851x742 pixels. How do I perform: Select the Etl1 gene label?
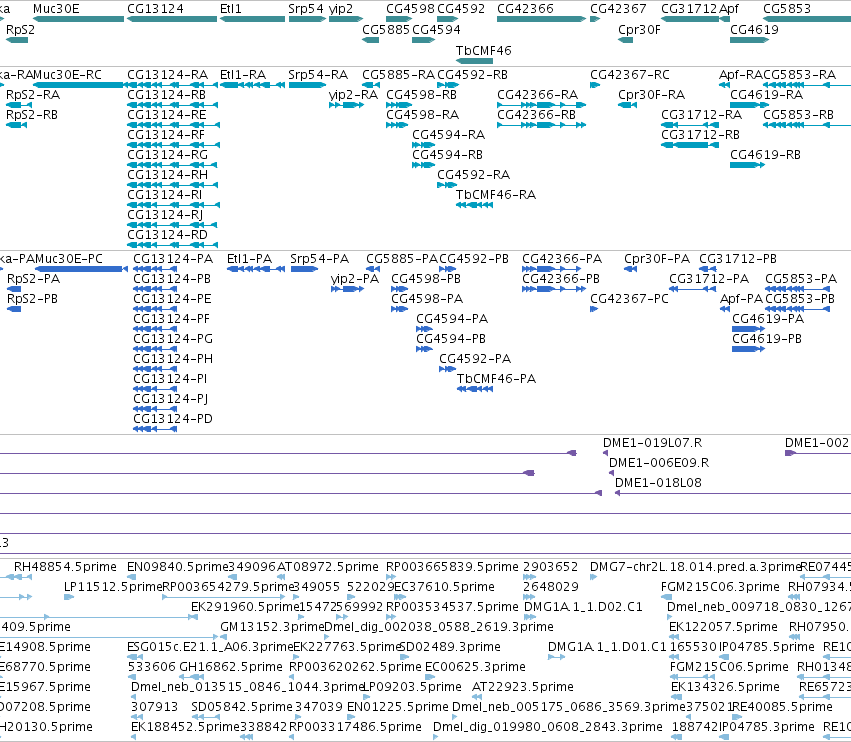[231, 9]
